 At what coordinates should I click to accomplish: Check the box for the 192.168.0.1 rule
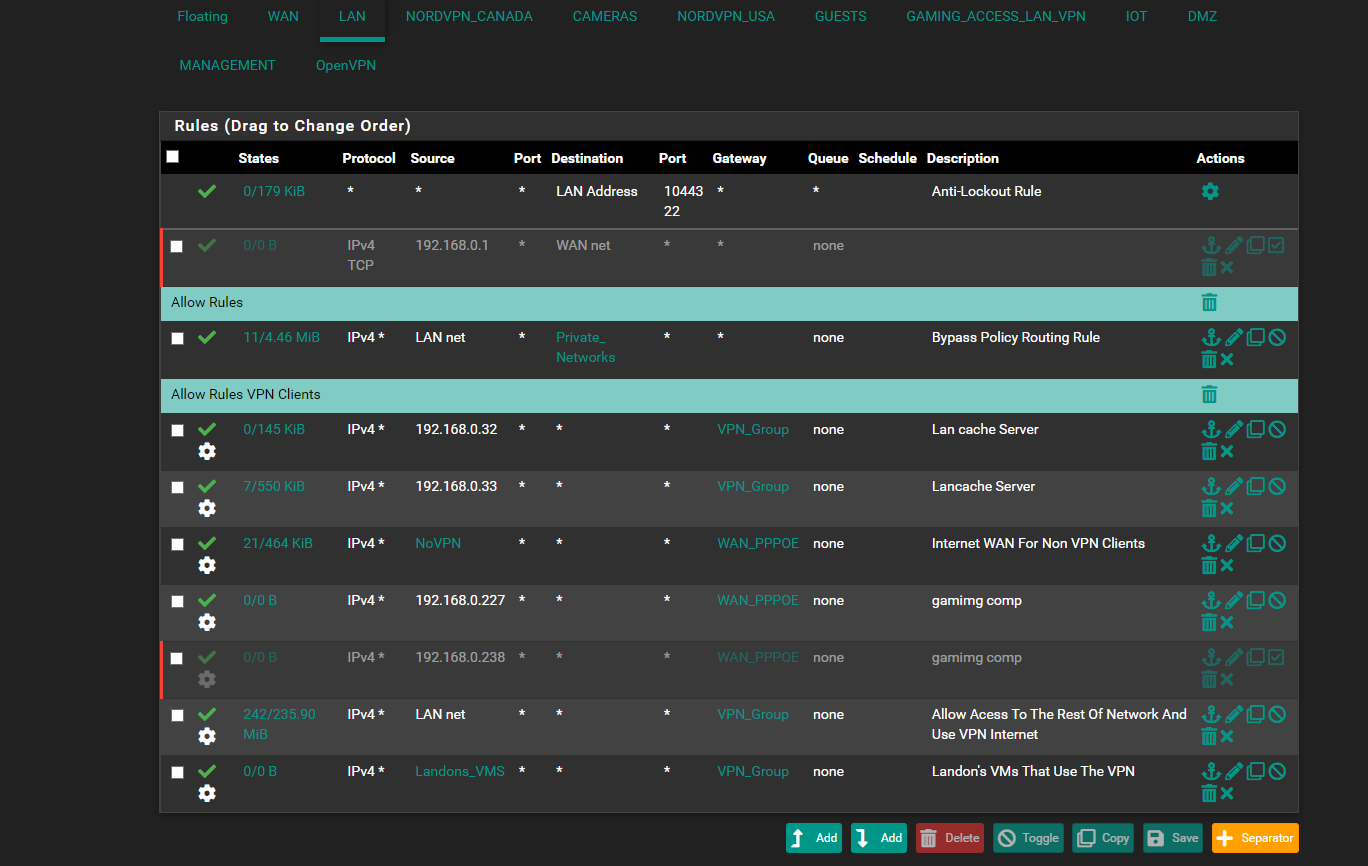point(177,246)
